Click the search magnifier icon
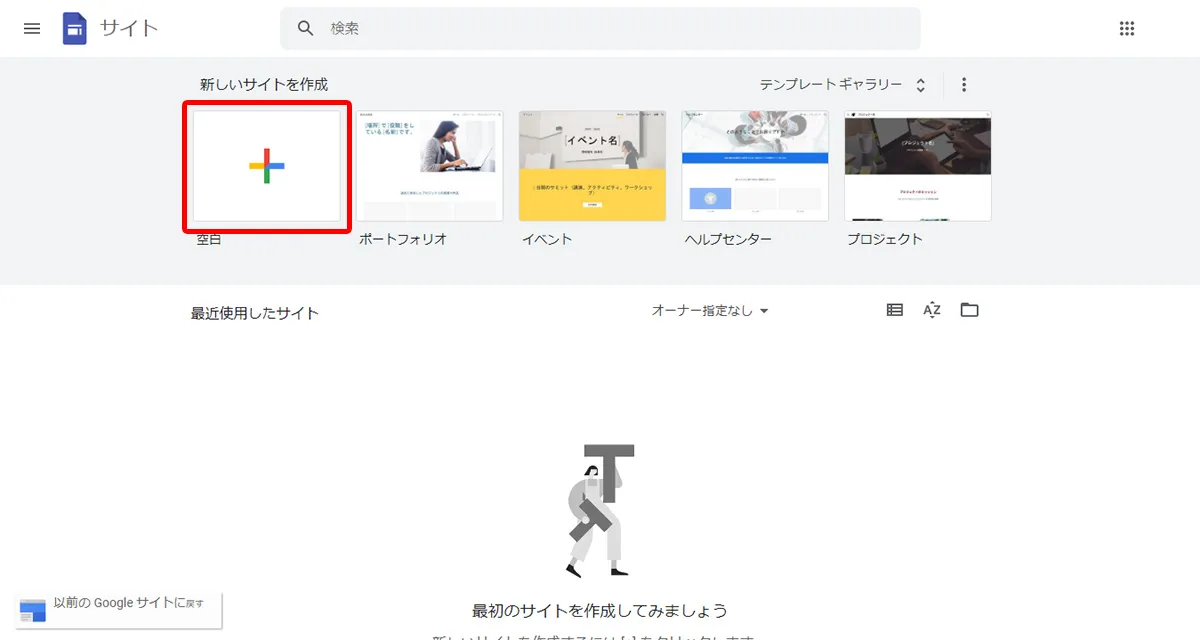The width and height of the screenshot is (1200, 640). [305, 28]
